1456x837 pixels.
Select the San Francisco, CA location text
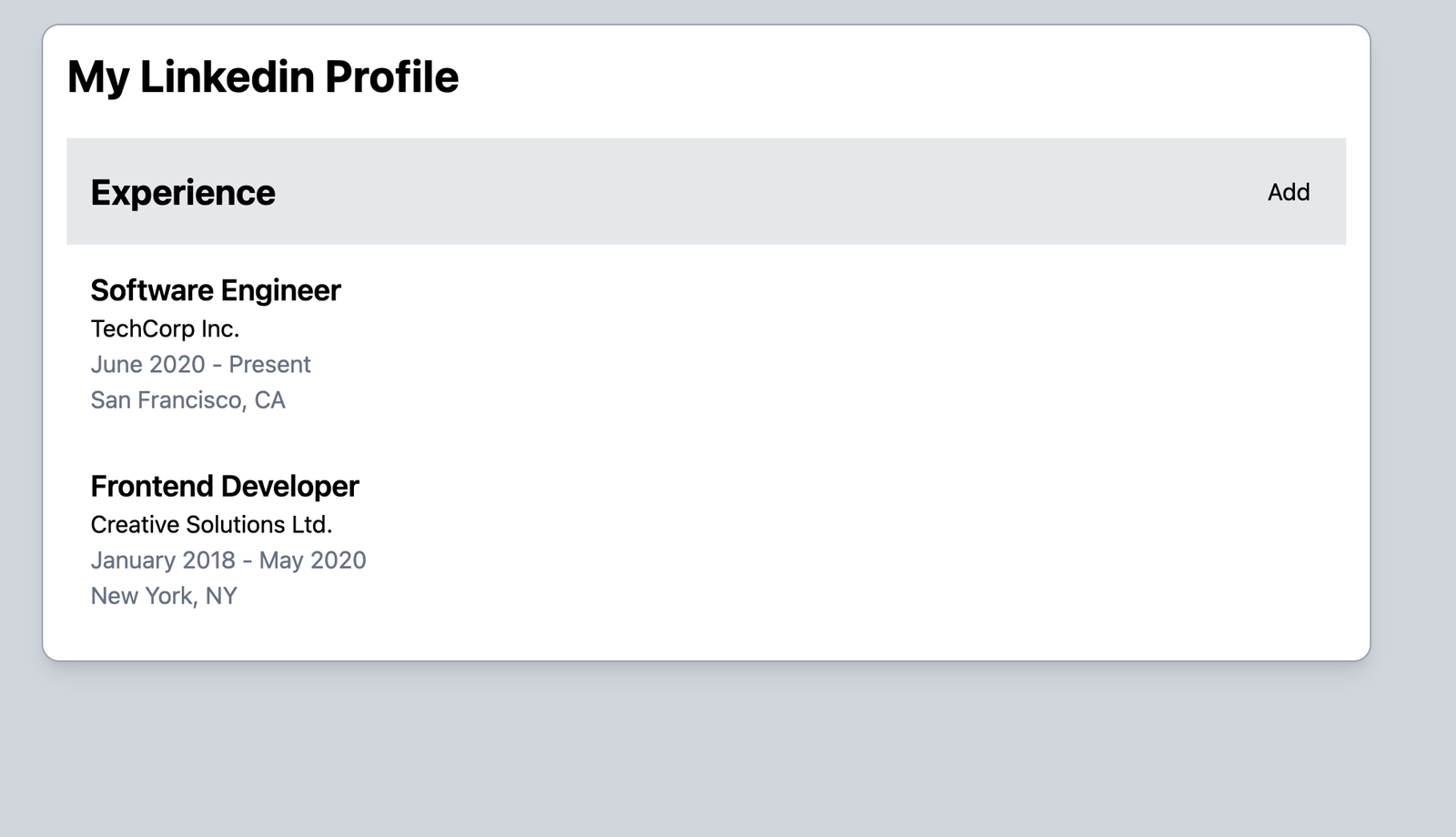187,400
